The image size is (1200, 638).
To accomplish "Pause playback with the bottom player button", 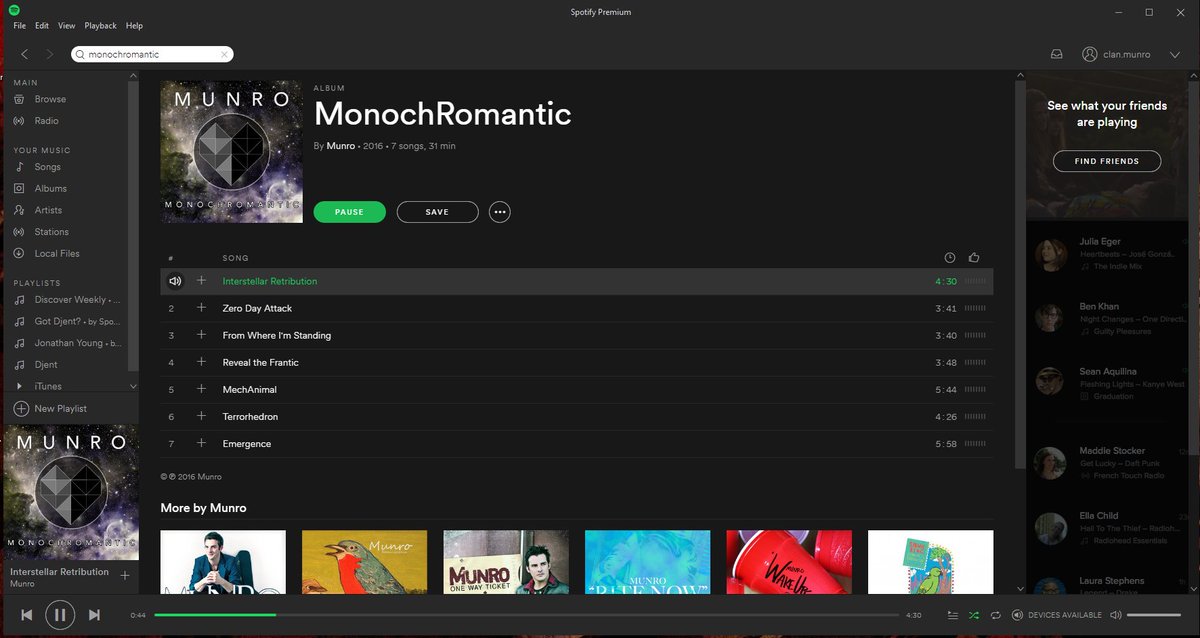I will click(60, 615).
